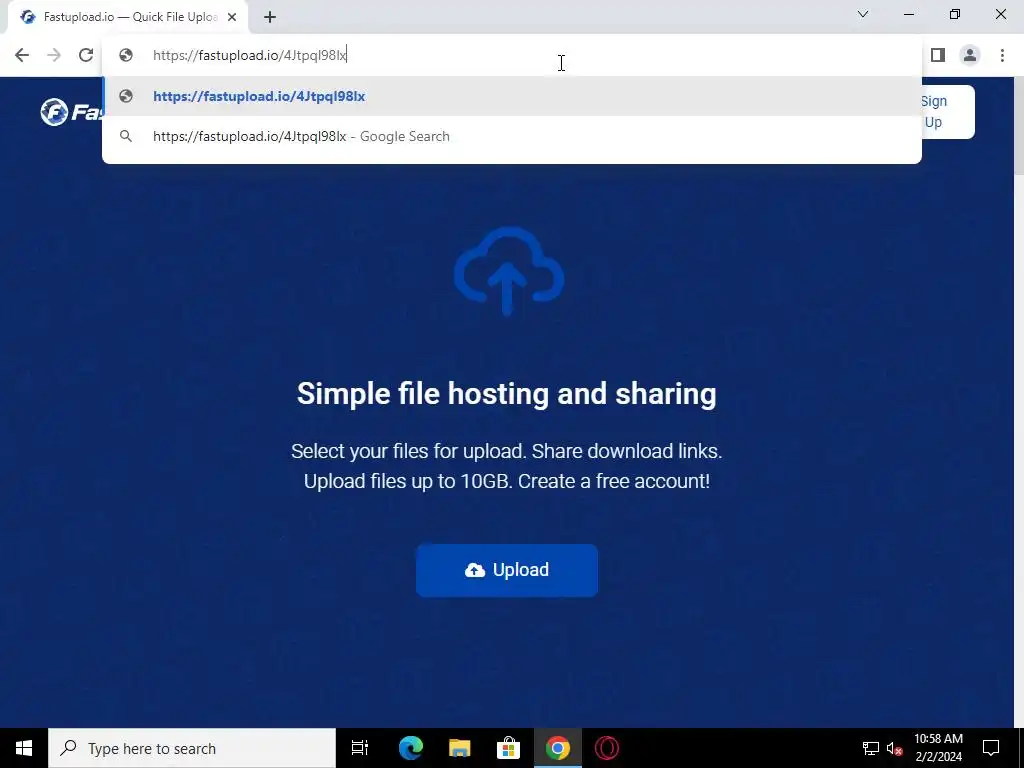Launch Microsoft Edge from the taskbar
Viewport: 1024px width, 768px height.
point(411,748)
